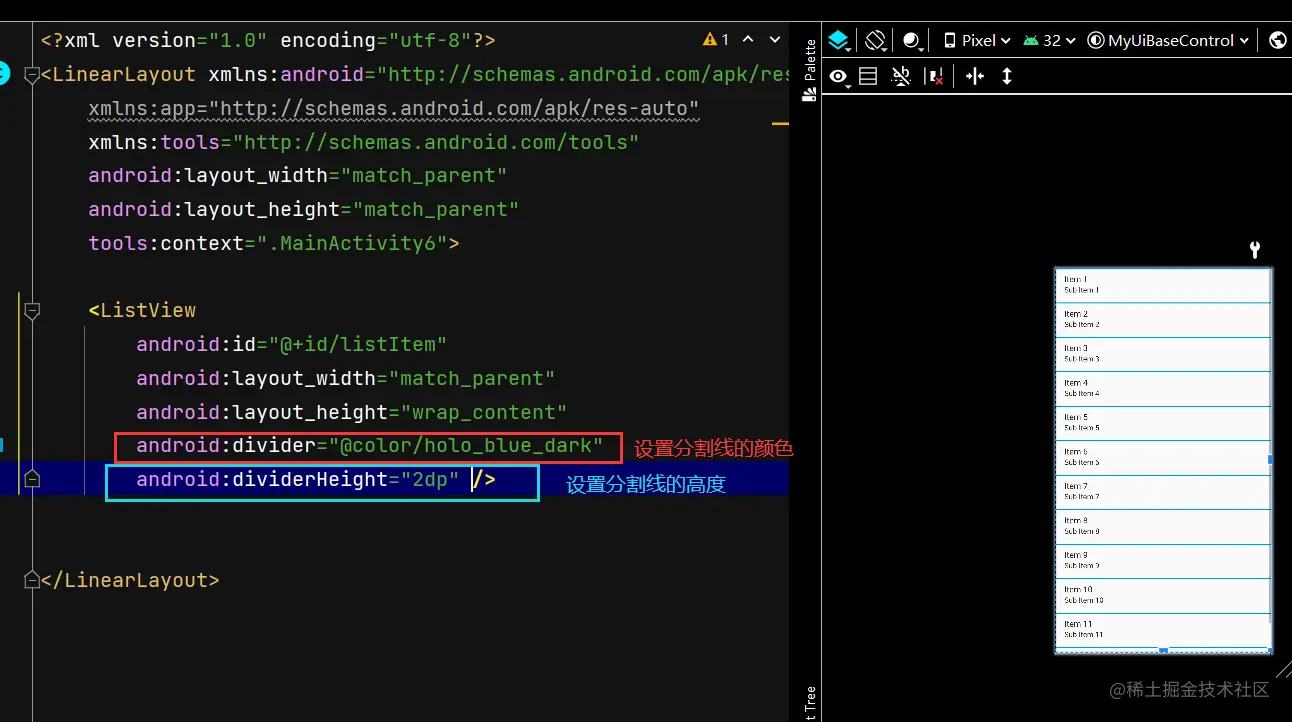Click the locale globe icon

[x=1277, y=41]
